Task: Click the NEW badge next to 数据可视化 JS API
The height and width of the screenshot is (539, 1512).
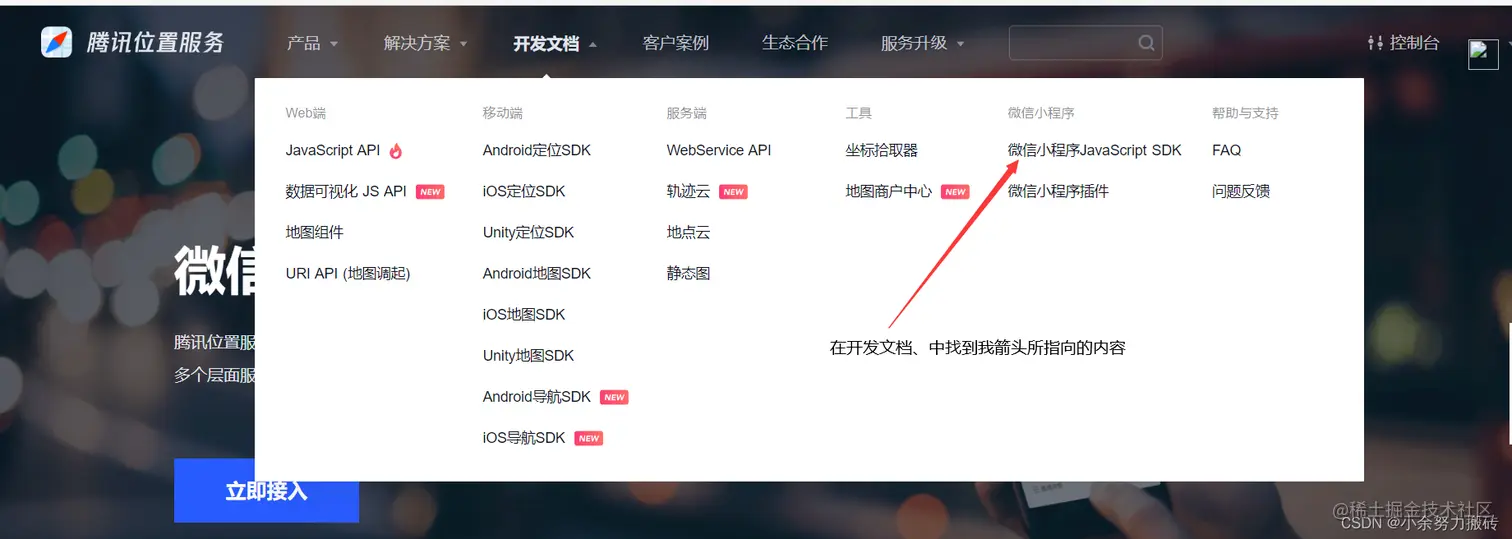Action: (430, 192)
